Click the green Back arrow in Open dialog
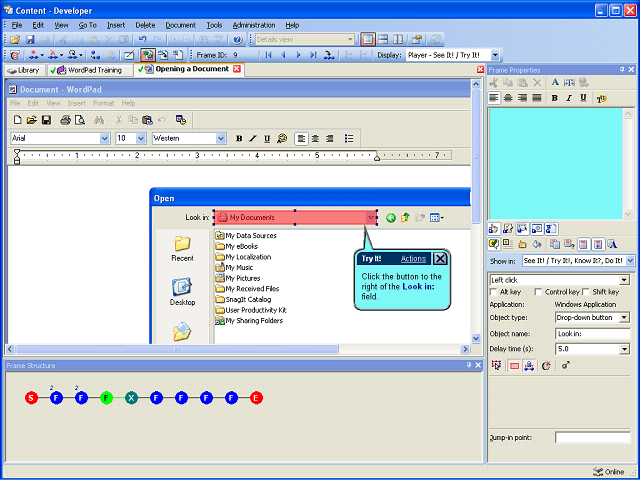Screen dimensions: 640x480 coord(391,218)
